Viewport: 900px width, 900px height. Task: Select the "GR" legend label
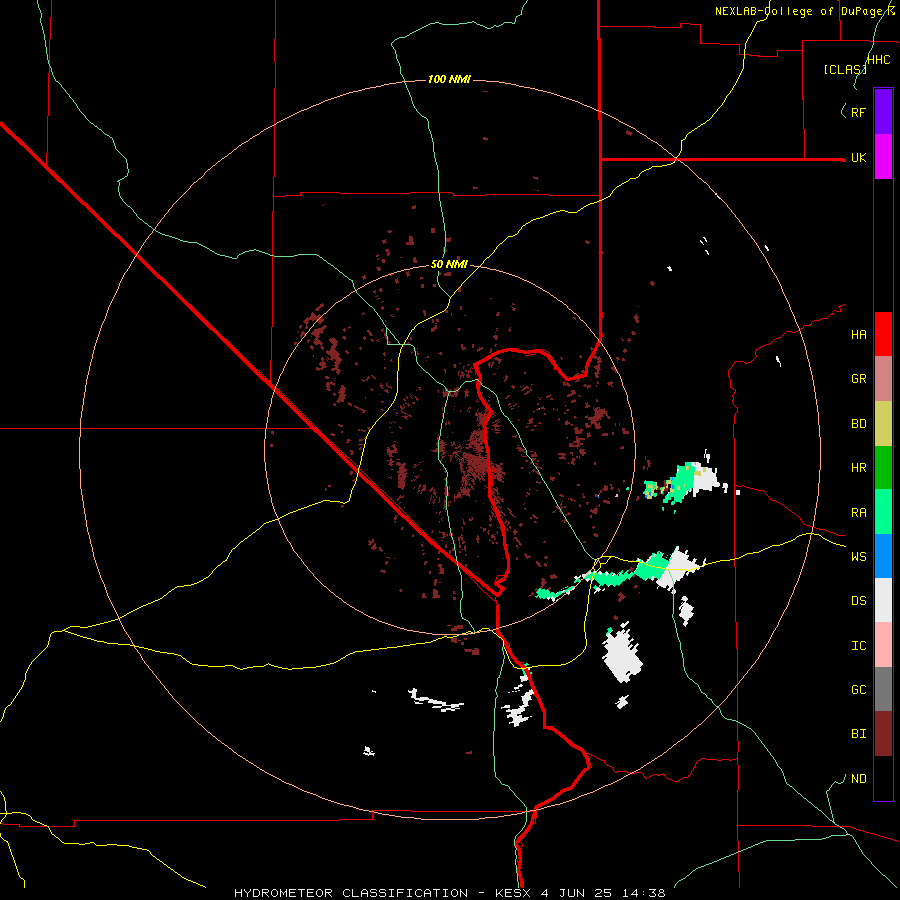pos(858,379)
